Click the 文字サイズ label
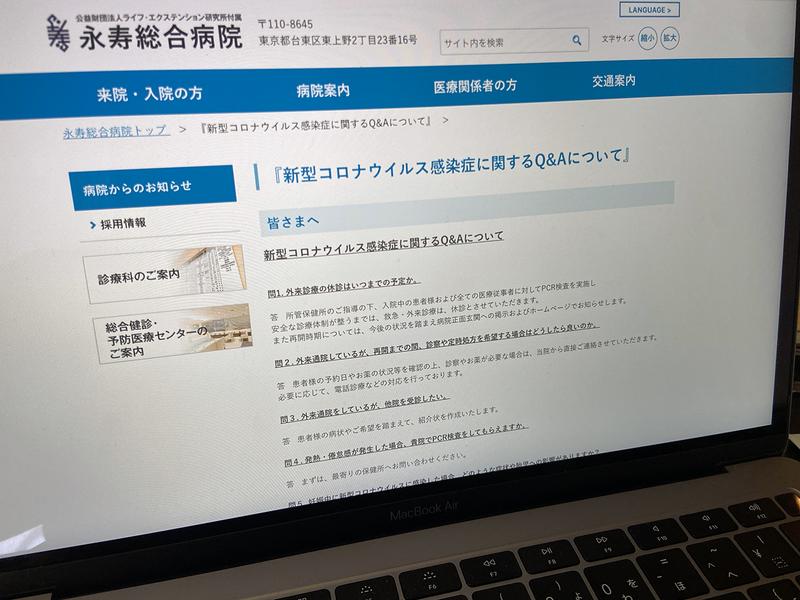 [x=617, y=39]
